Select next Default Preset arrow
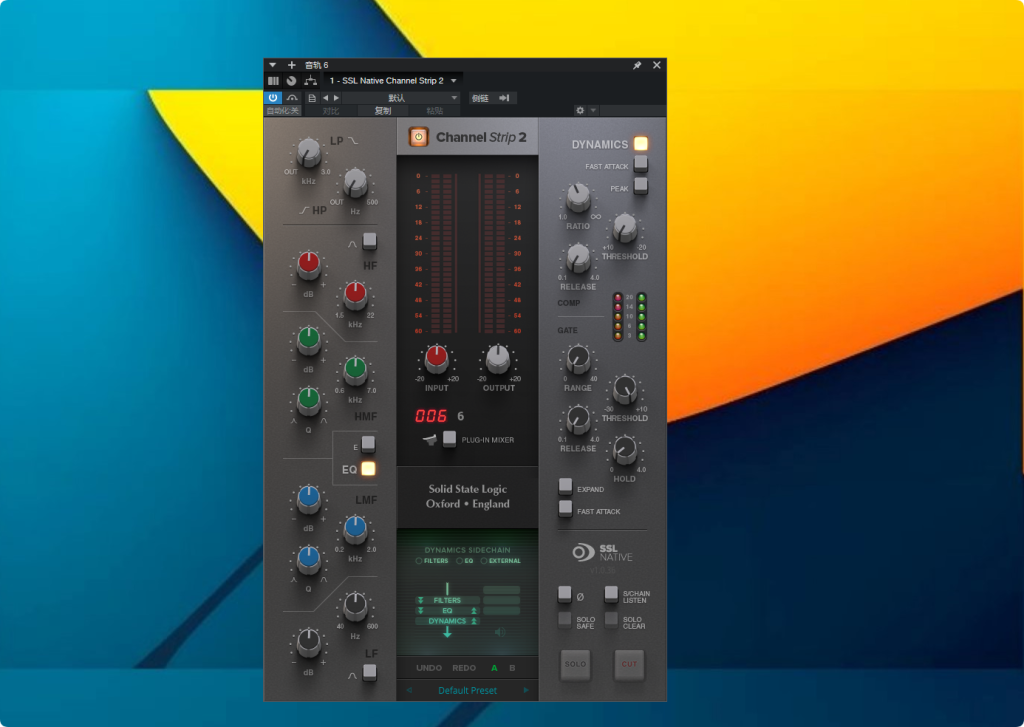Viewport: 1024px width, 727px height. [x=526, y=690]
